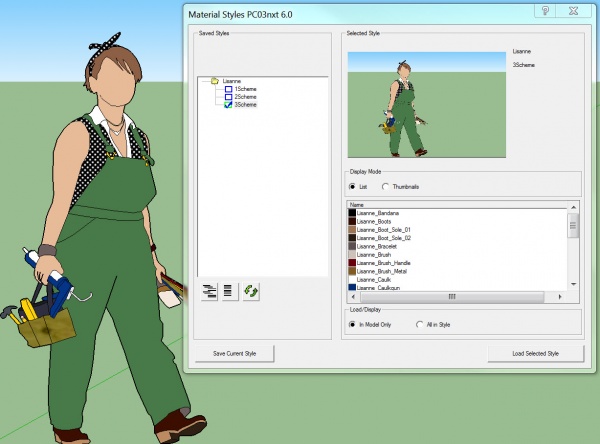
Task: Select Lisanne_Boot_Sole_01 in the material list
Action: (x=384, y=229)
